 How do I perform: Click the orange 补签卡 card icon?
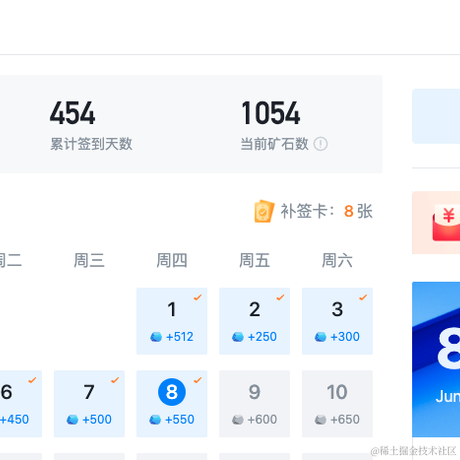(264, 211)
